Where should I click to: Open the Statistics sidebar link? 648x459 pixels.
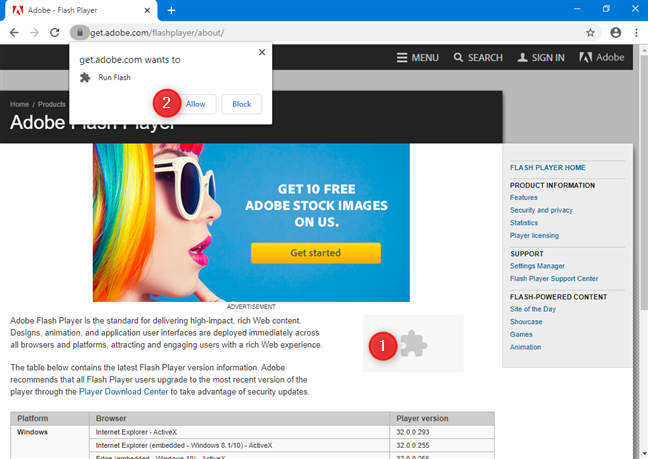coord(524,223)
